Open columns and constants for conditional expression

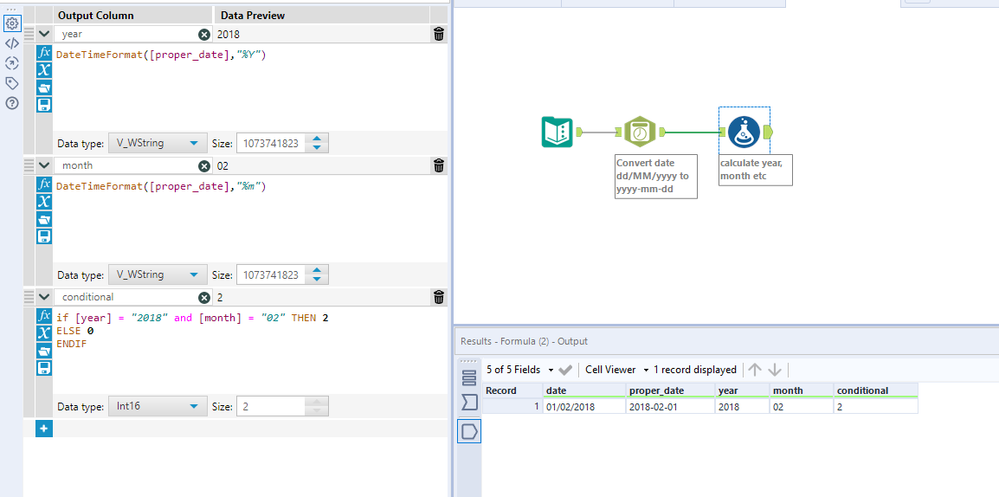click(x=44, y=333)
